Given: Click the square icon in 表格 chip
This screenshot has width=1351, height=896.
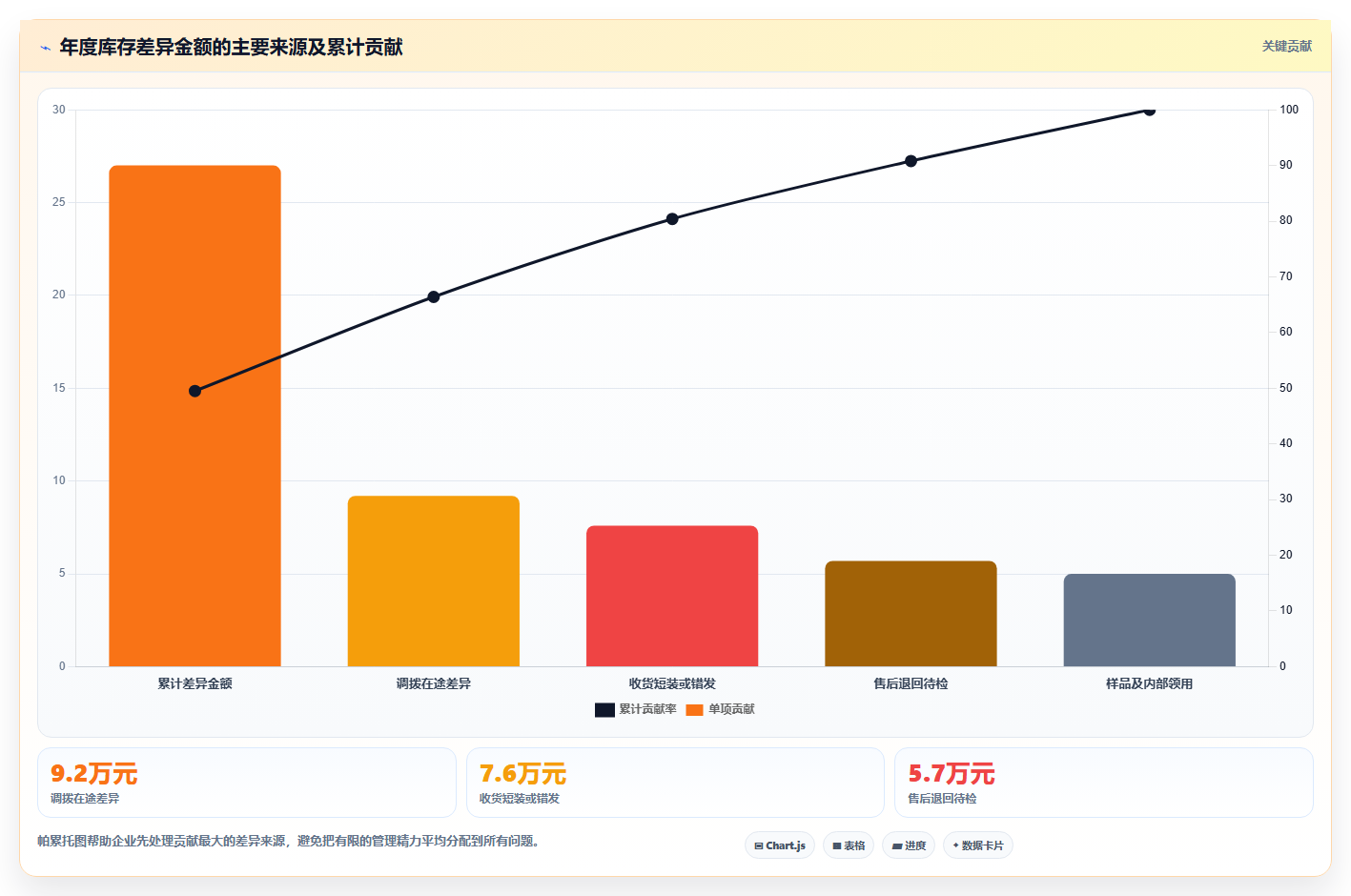Looking at the screenshot, I should click(837, 846).
